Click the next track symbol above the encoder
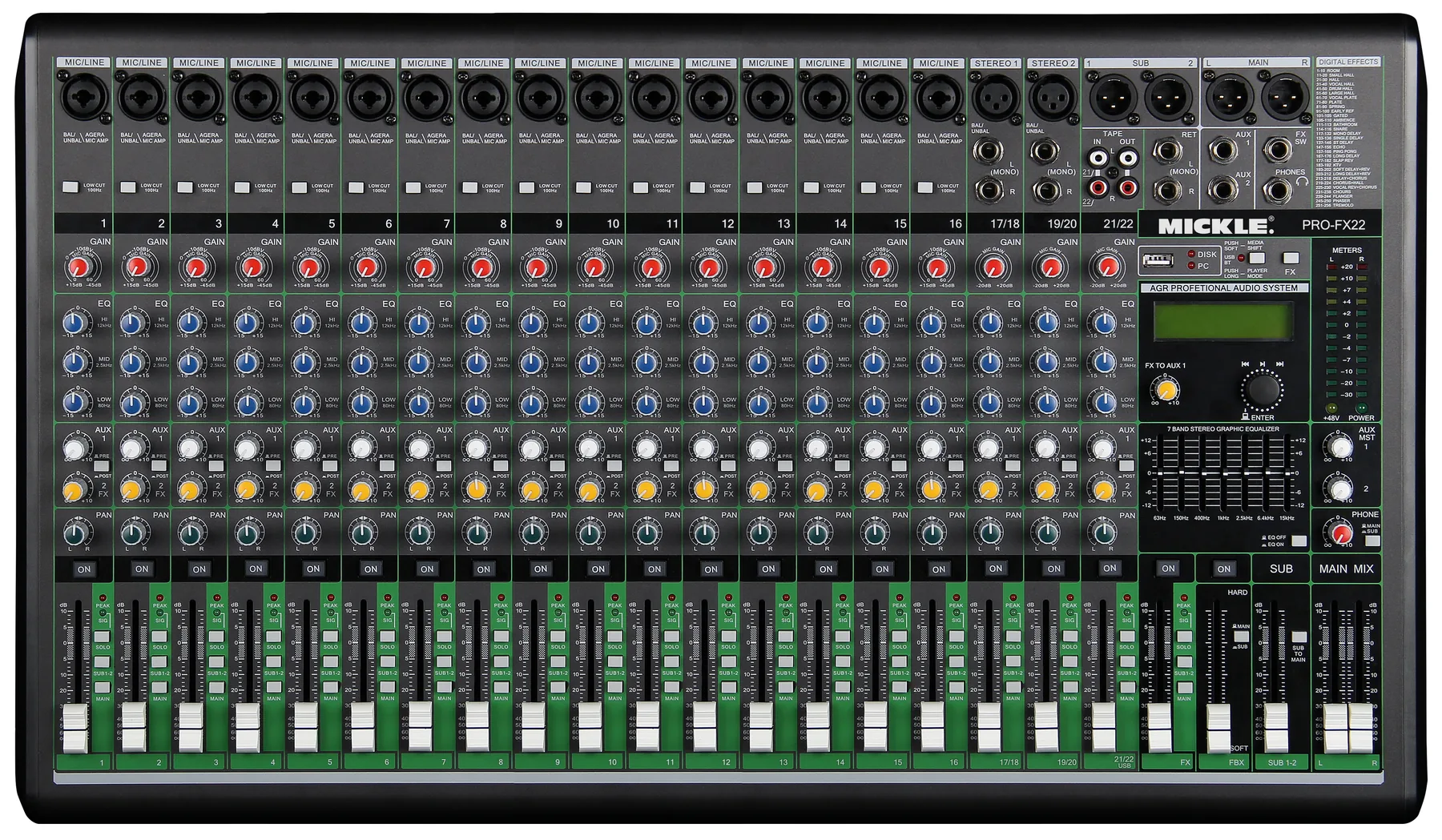 point(1279,364)
